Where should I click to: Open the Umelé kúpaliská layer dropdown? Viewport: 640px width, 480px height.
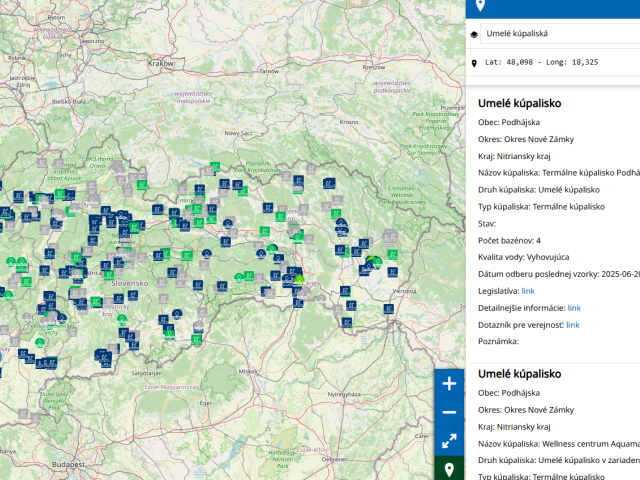[x=560, y=33]
